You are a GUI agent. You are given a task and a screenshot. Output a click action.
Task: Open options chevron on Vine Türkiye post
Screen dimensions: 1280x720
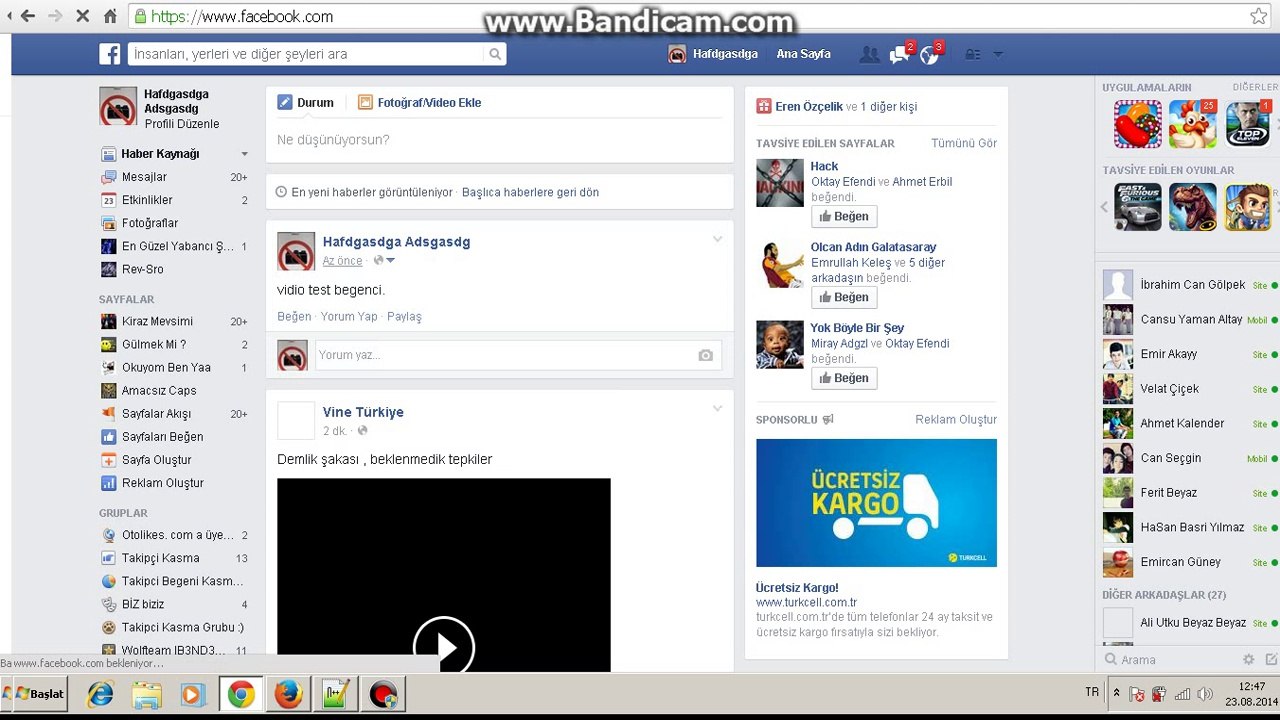(x=717, y=408)
